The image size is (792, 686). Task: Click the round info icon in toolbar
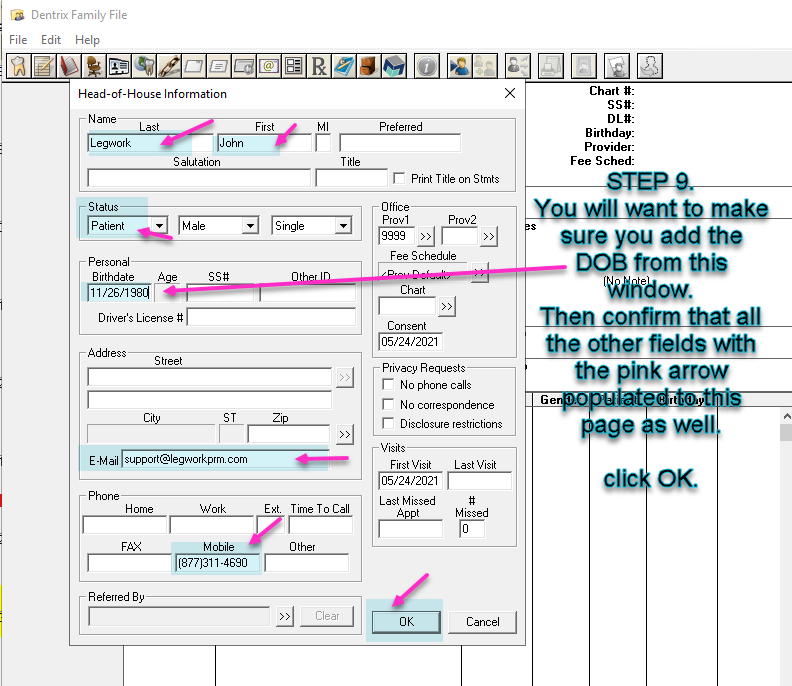pos(427,66)
